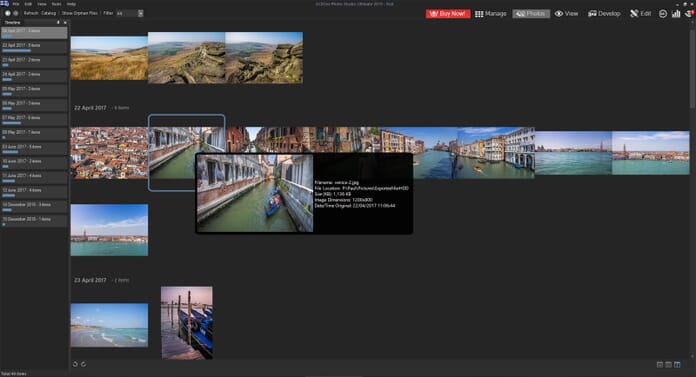Viewport: 696px width, 377px height.
Task: Select the moored gondolas portrait thumbnail
Action: click(x=187, y=323)
